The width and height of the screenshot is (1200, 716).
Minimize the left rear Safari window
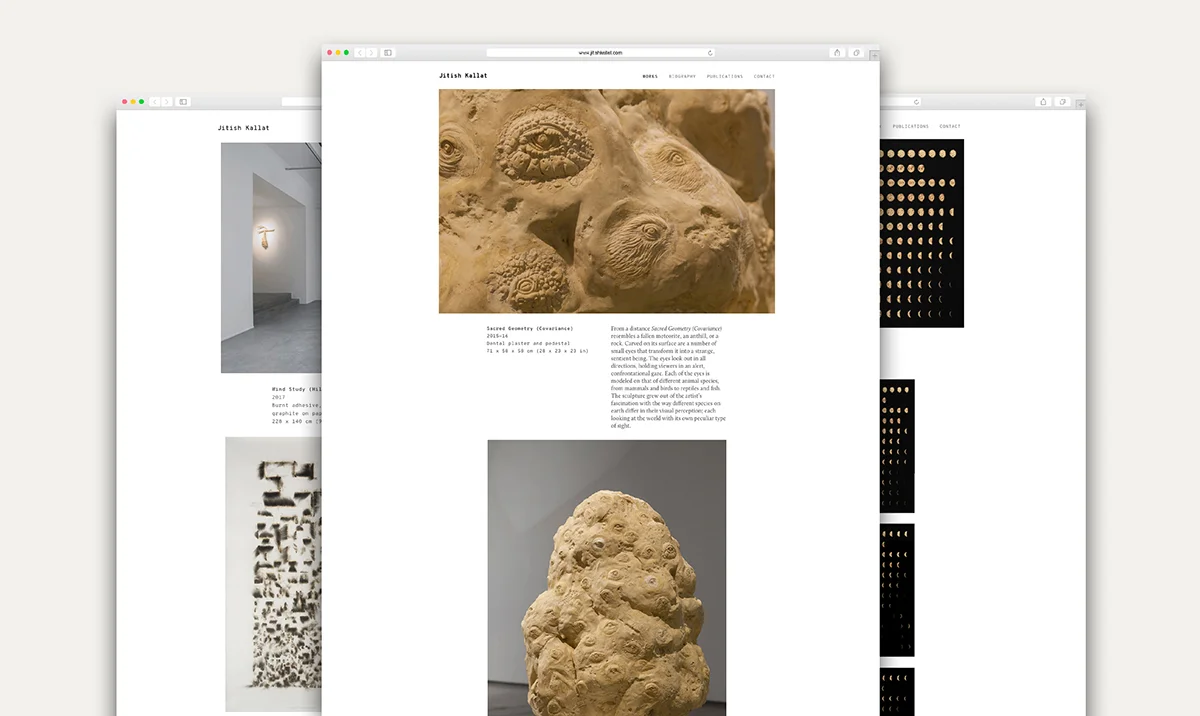[x=133, y=102]
